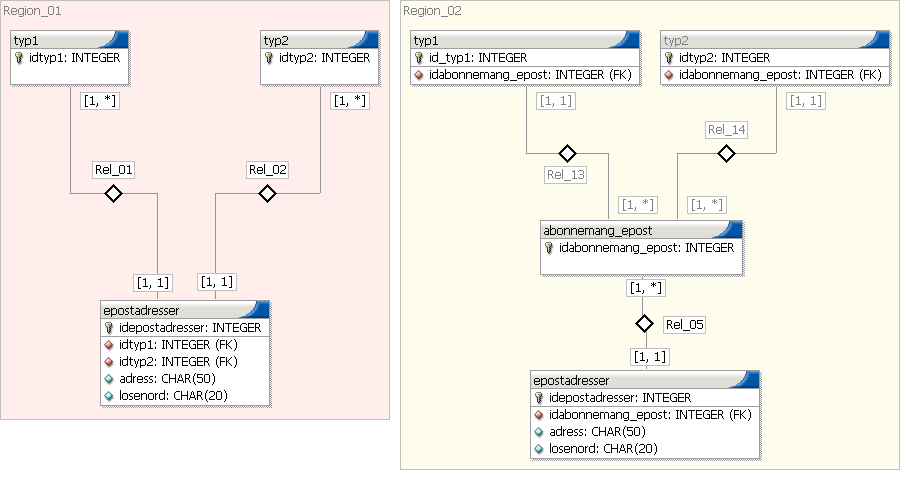This screenshot has height=480, width=910.
Task: Select the abonnemang_epost table header
Action: (641, 230)
